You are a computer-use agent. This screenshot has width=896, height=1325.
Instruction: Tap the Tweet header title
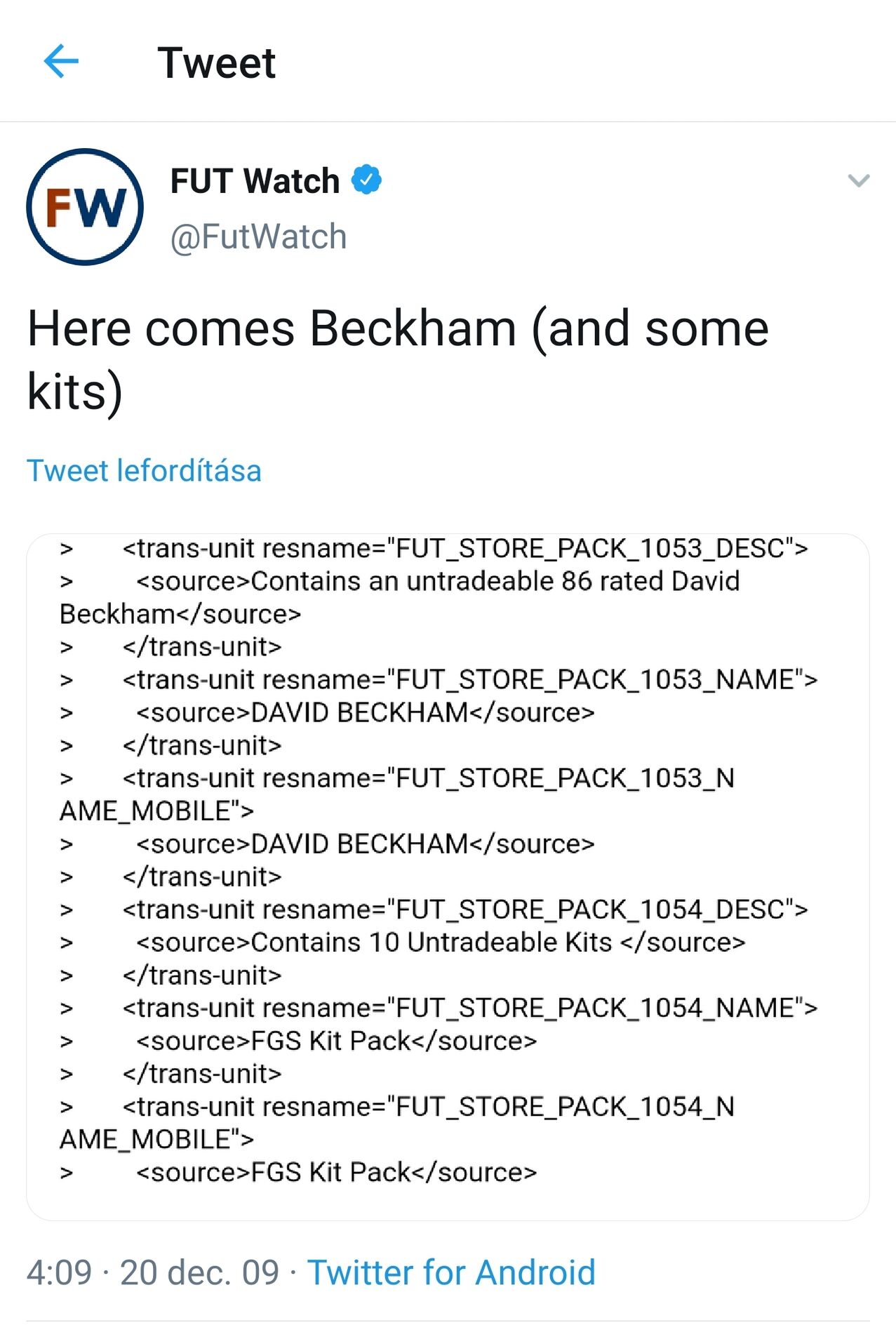216,62
